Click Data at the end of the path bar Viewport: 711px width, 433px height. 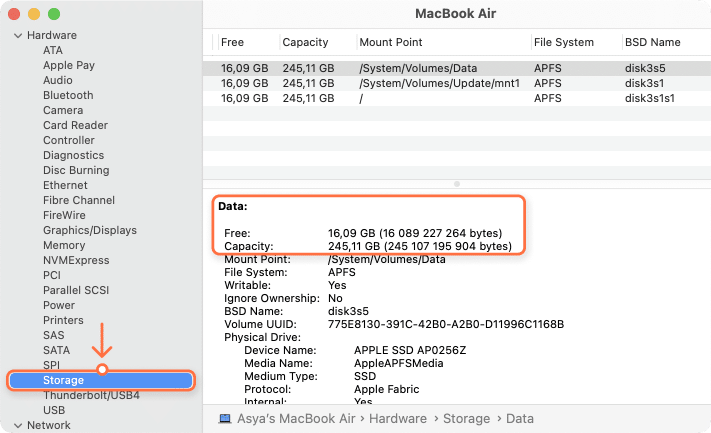point(520,418)
